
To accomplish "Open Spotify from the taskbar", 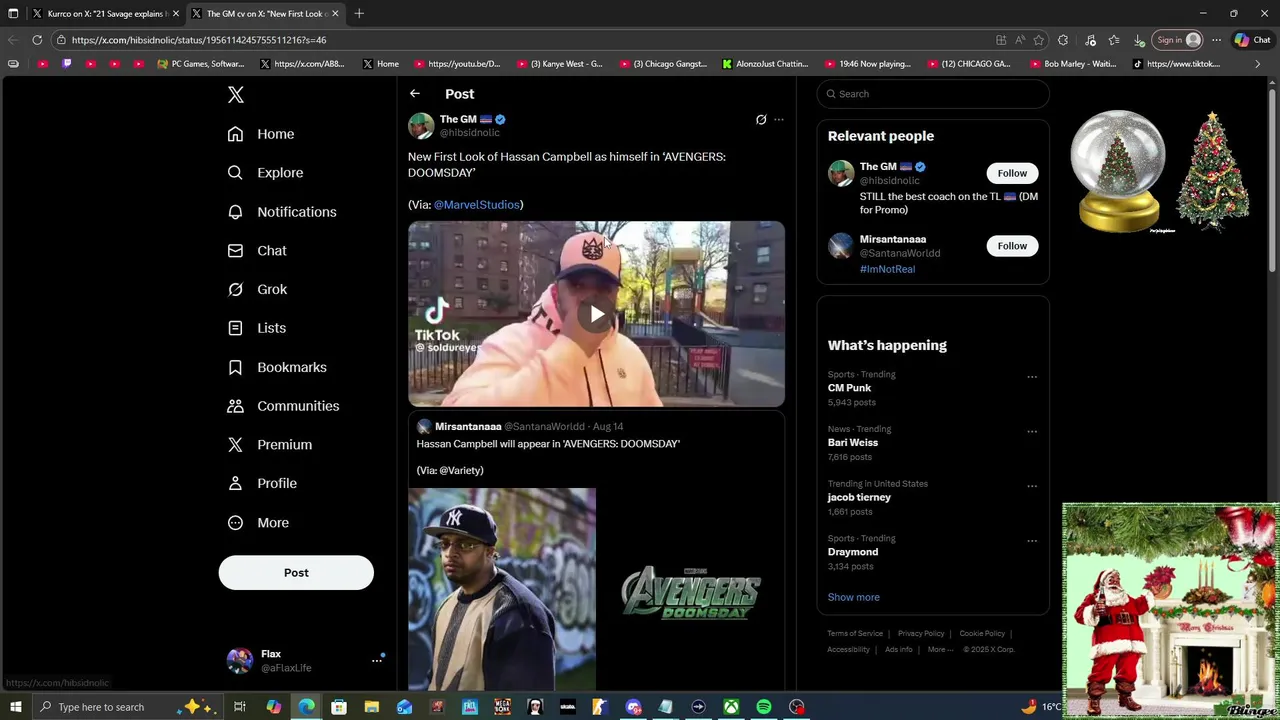I will coord(764,707).
